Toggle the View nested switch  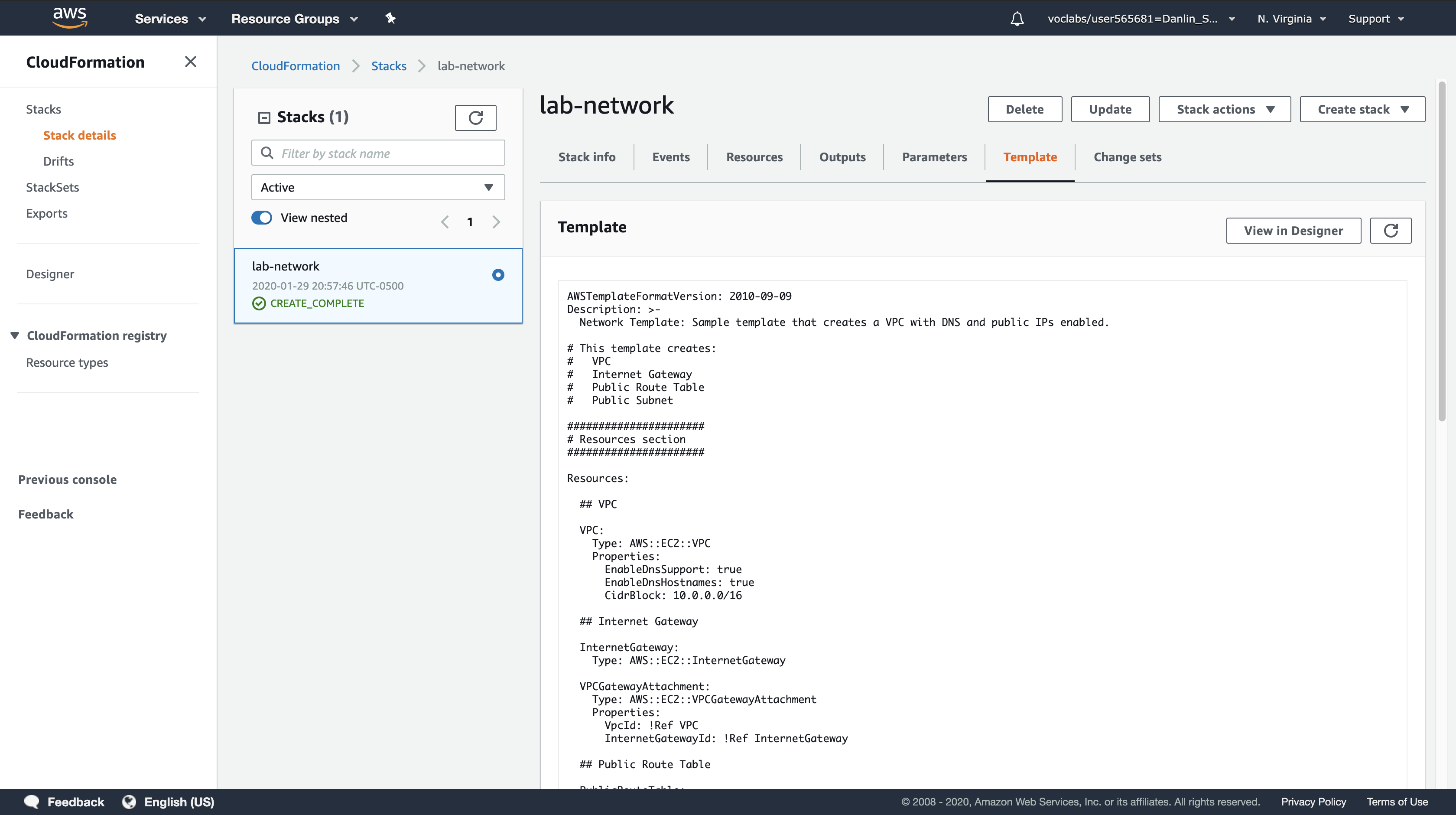click(262, 218)
